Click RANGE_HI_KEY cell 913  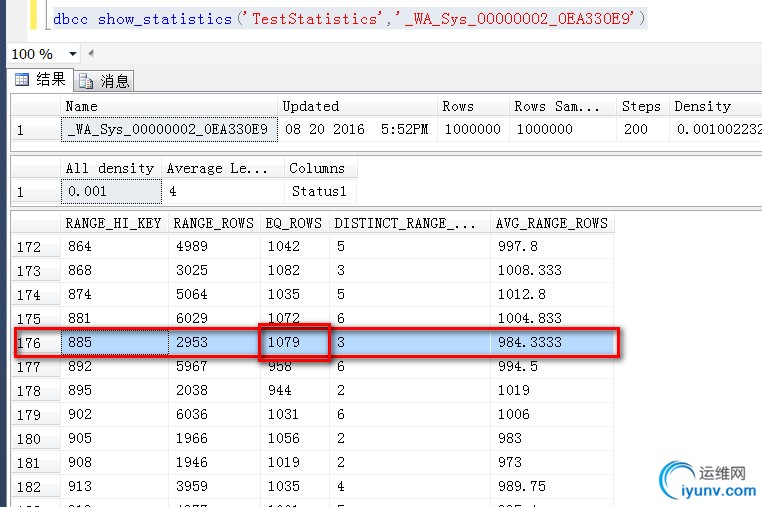point(114,486)
